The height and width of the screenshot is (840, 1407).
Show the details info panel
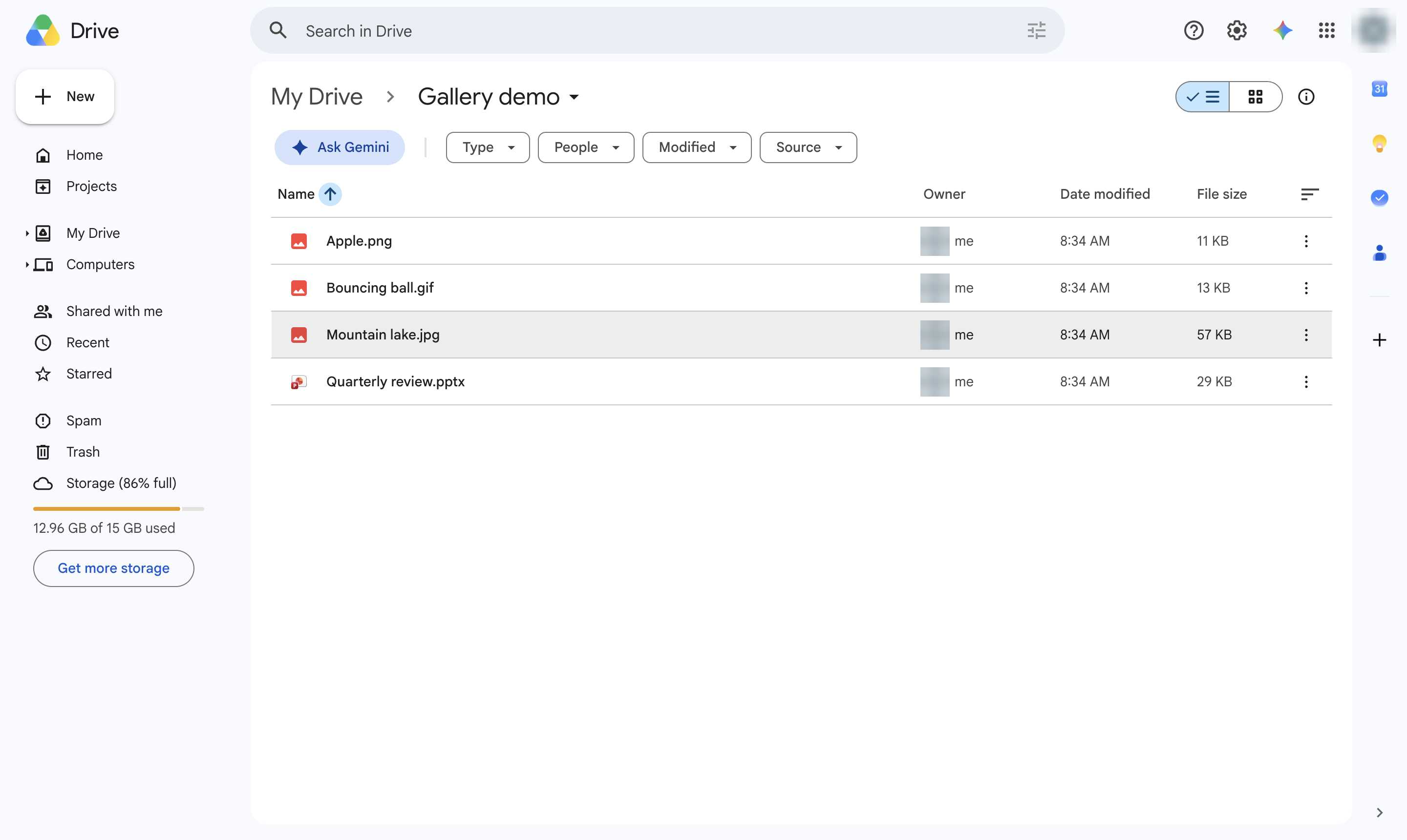click(1306, 97)
